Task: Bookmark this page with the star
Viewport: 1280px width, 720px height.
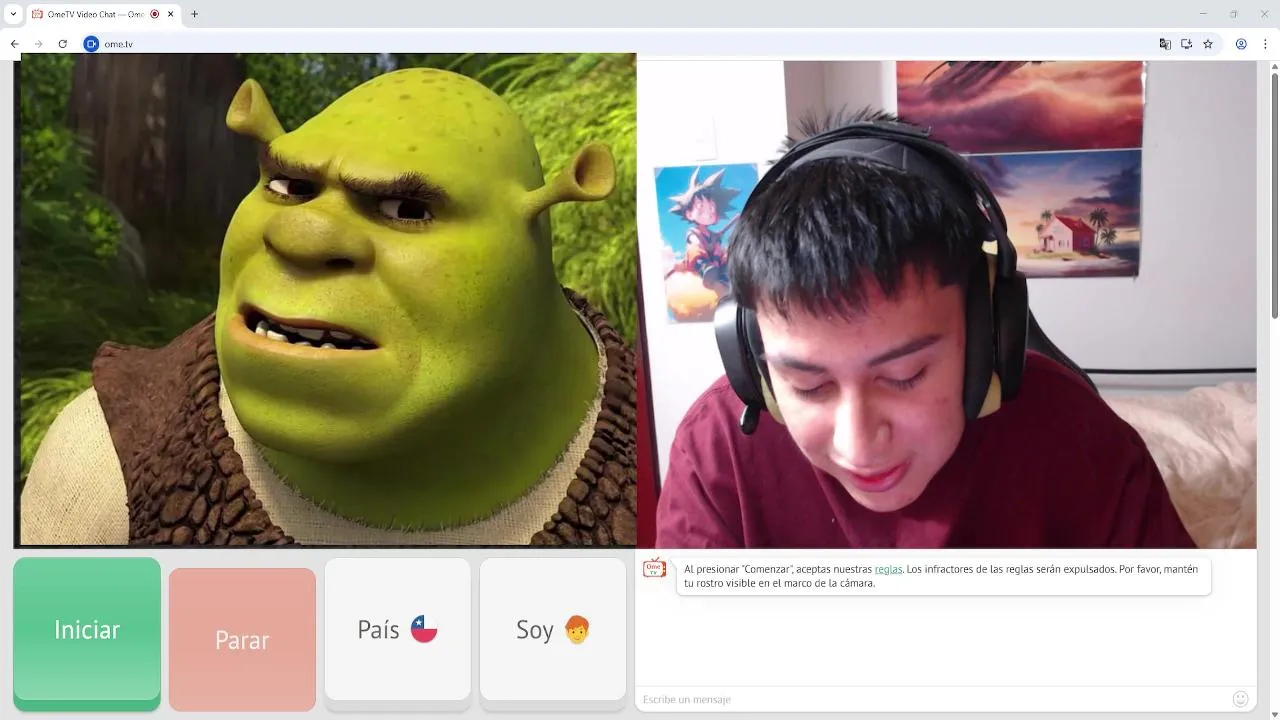Action: pos(1208,44)
